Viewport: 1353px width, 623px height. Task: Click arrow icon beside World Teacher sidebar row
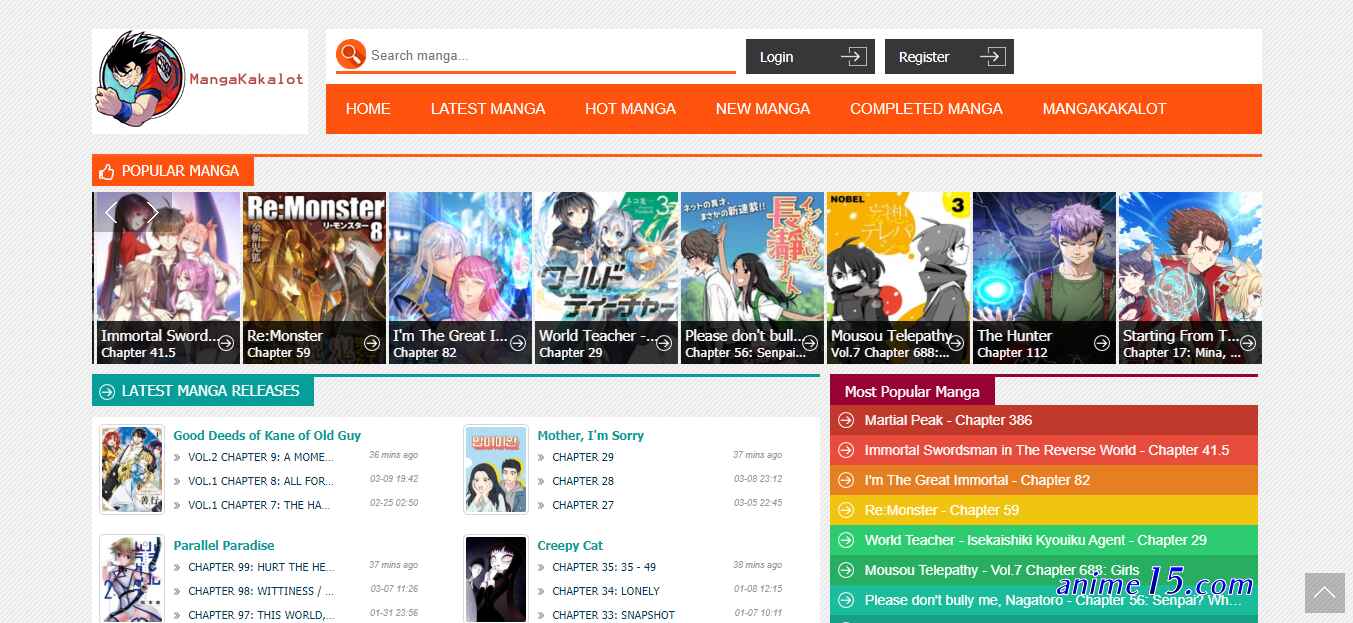(x=846, y=540)
